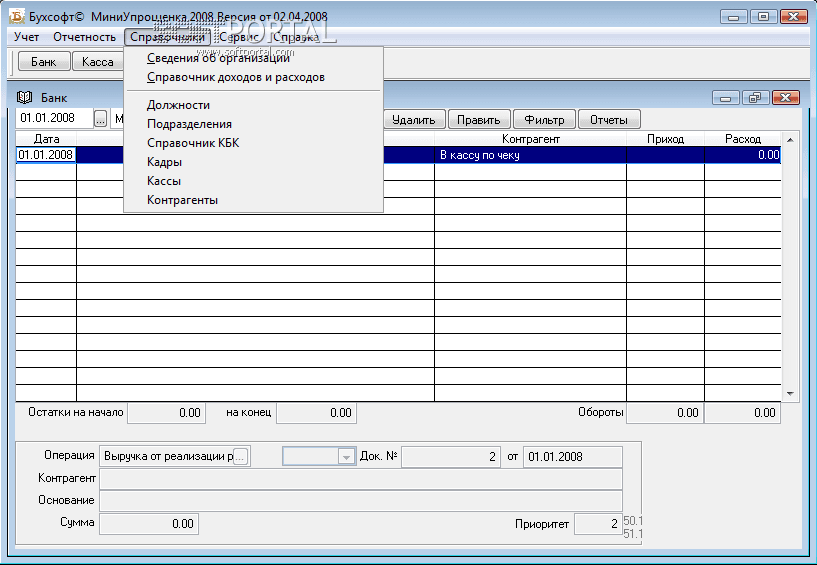Image resolution: width=817 pixels, height=565 pixels.
Task: Click the Дата column header
Action: click(x=46, y=139)
